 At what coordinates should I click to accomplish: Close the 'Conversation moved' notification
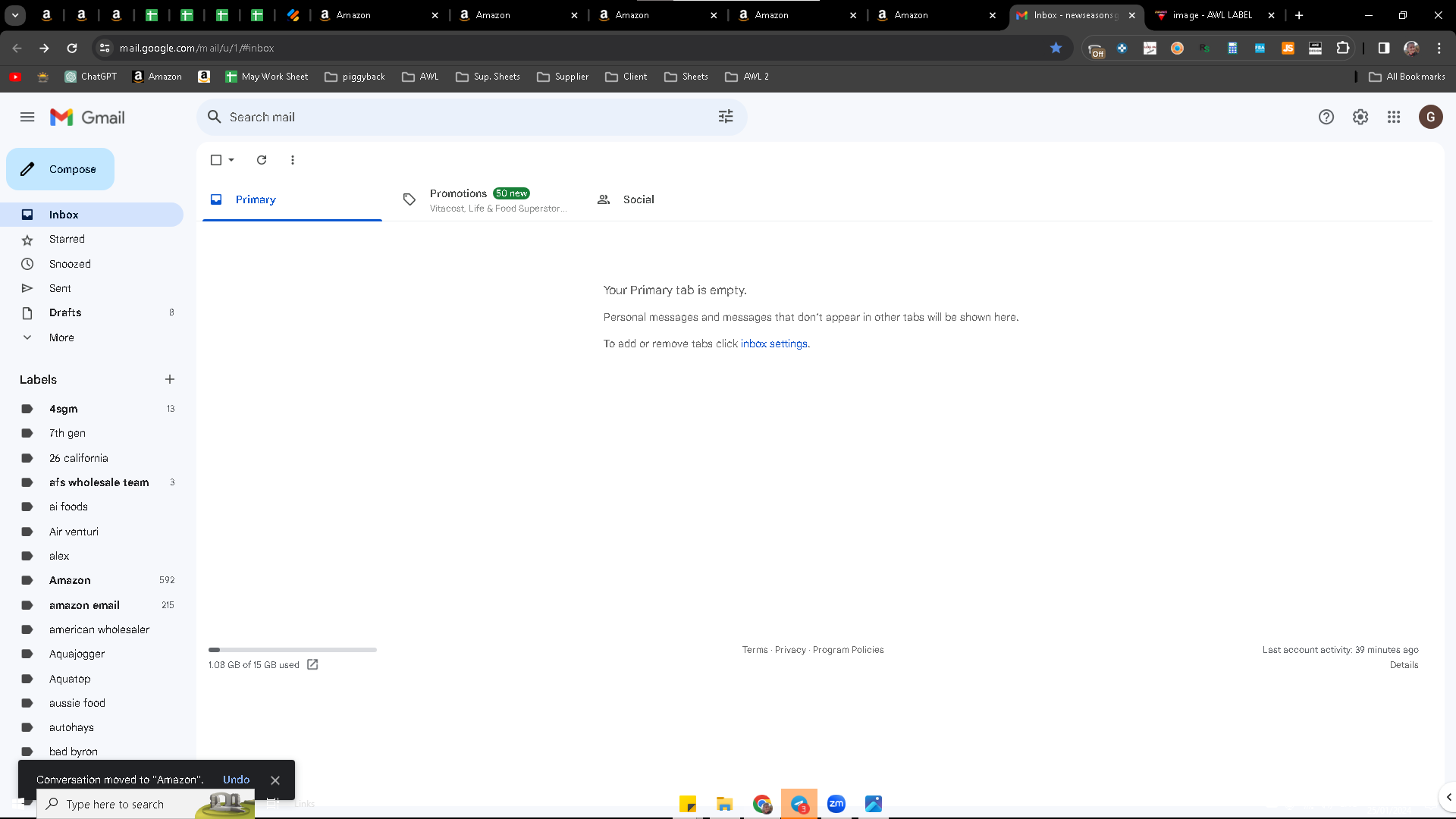(275, 780)
